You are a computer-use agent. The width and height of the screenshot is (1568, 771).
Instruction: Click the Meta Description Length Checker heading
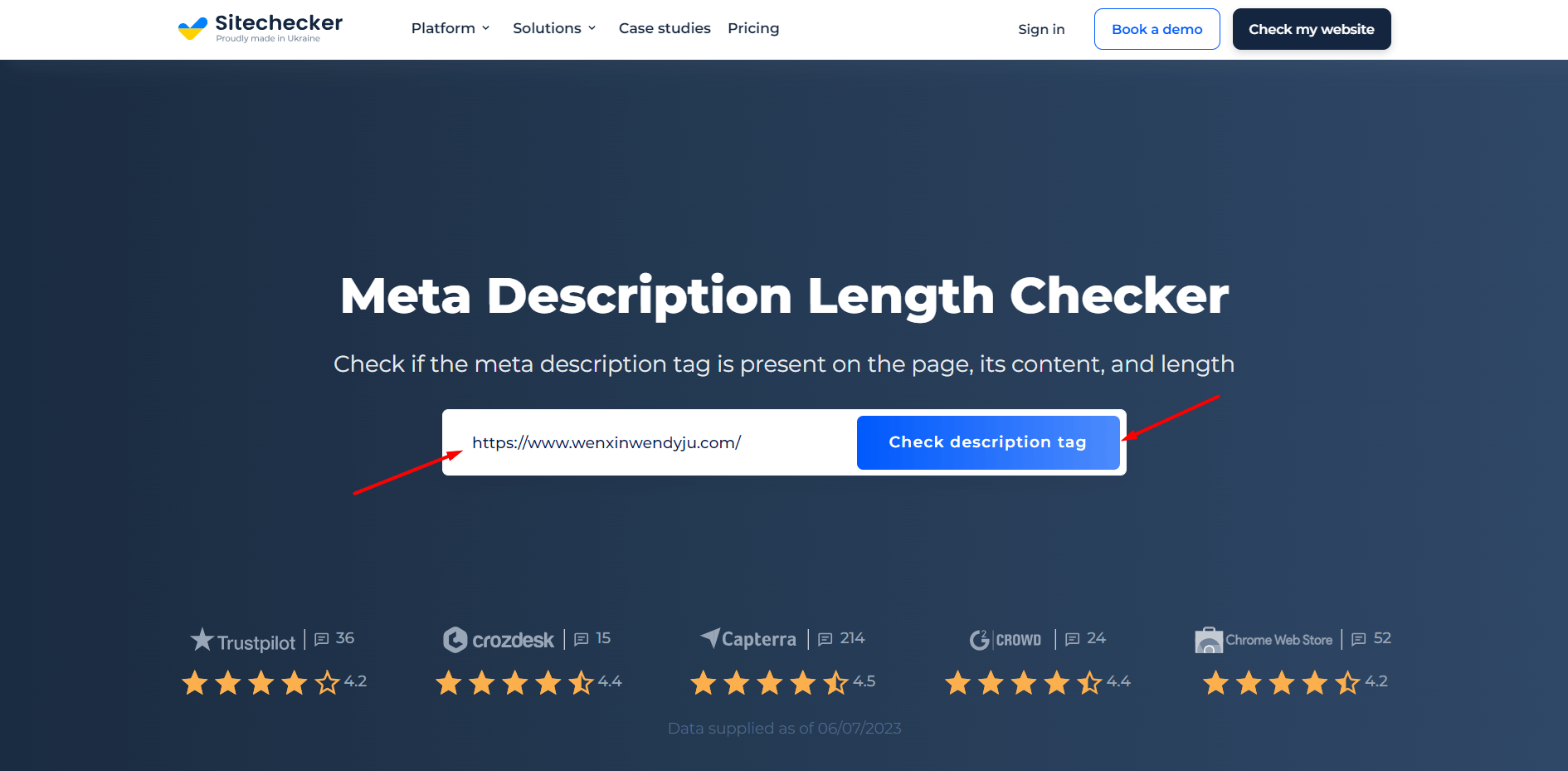click(x=784, y=295)
